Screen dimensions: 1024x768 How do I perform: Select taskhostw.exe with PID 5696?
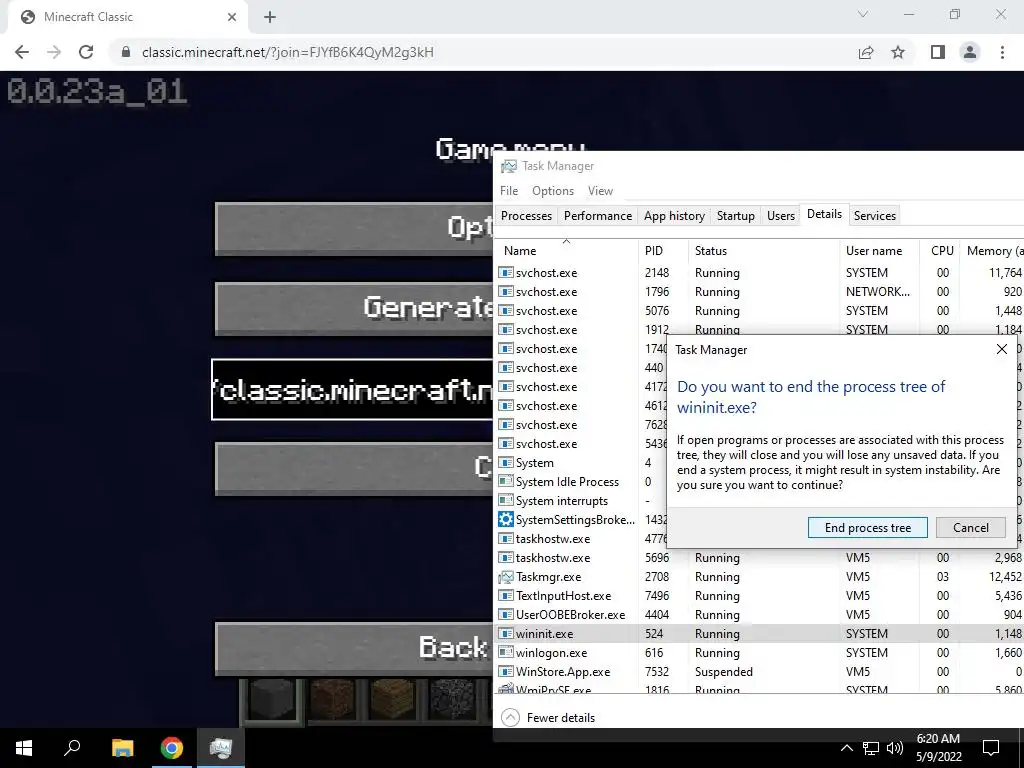click(x=760, y=558)
